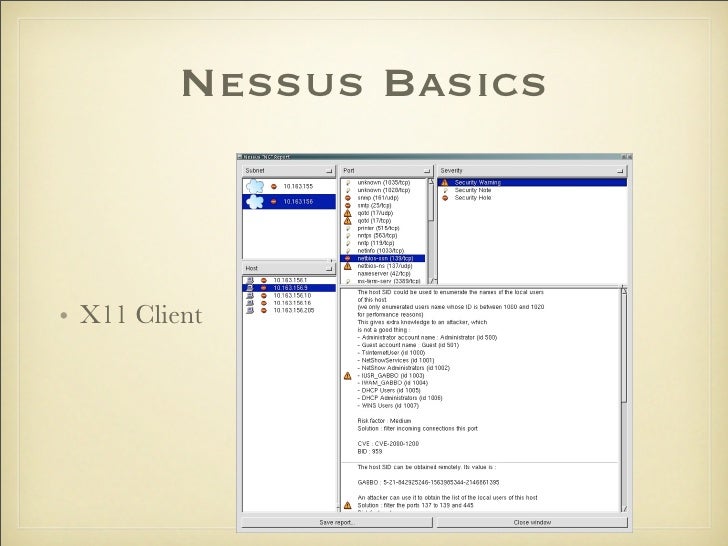728x546 pixels.
Task: Click warning triangle next to netbios-ns (137/udp)
Action: (x=348, y=266)
